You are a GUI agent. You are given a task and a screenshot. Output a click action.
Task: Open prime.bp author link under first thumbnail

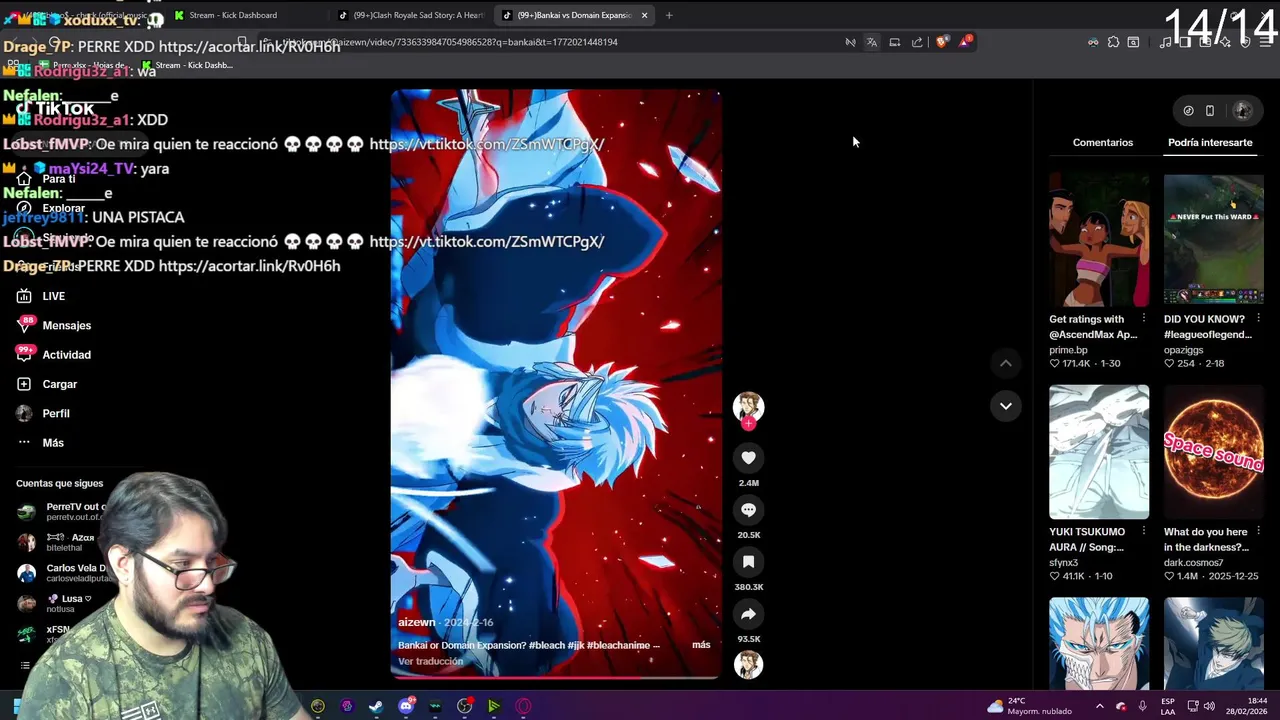point(1068,350)
